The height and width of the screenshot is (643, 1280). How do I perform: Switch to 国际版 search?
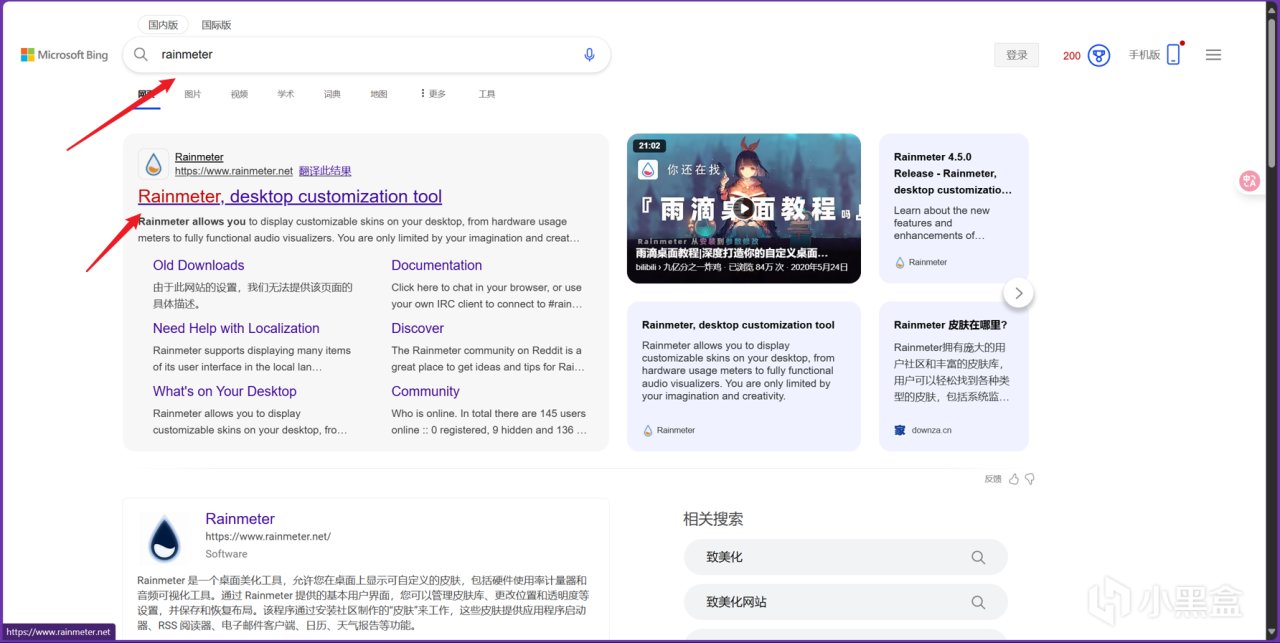click(216, 25)
